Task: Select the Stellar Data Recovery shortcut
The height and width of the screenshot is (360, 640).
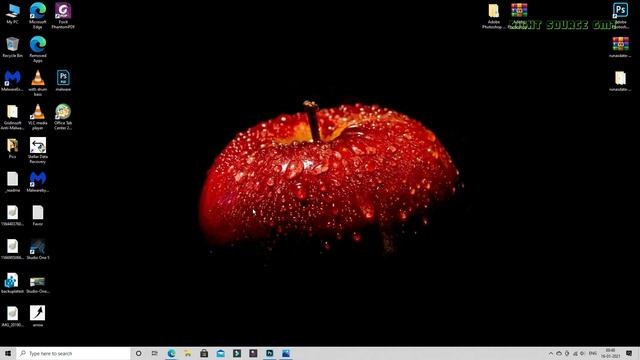Action: tap(38, 150)
